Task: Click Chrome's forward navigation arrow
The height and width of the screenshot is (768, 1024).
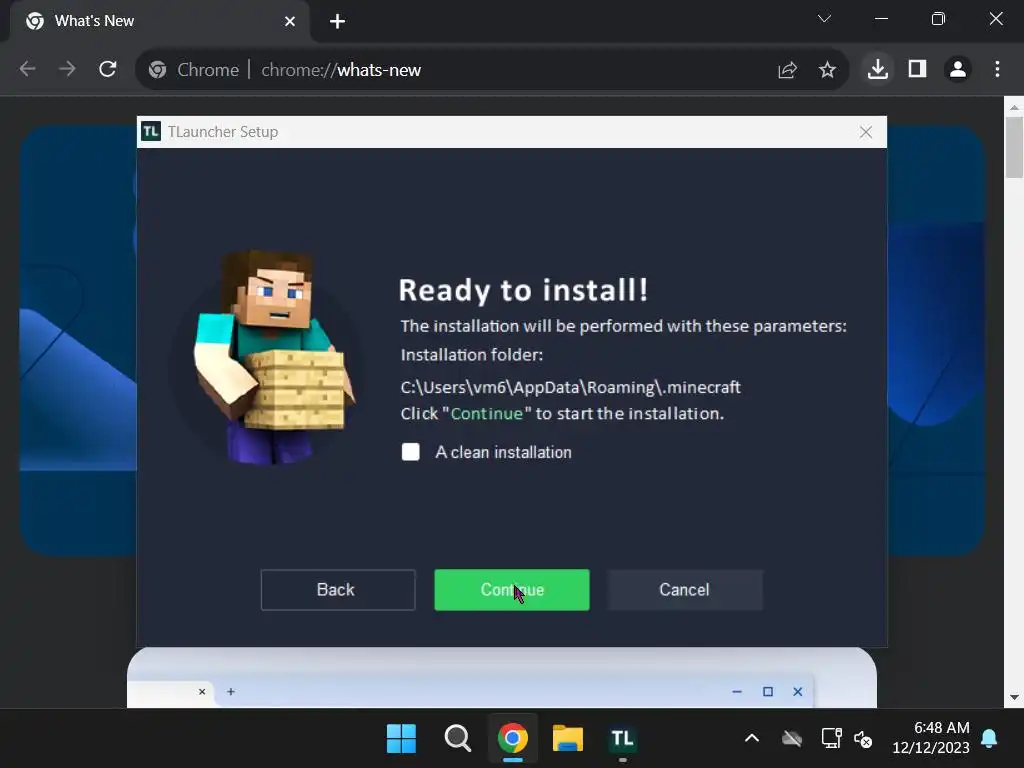Action: click(x=67, y=69)
